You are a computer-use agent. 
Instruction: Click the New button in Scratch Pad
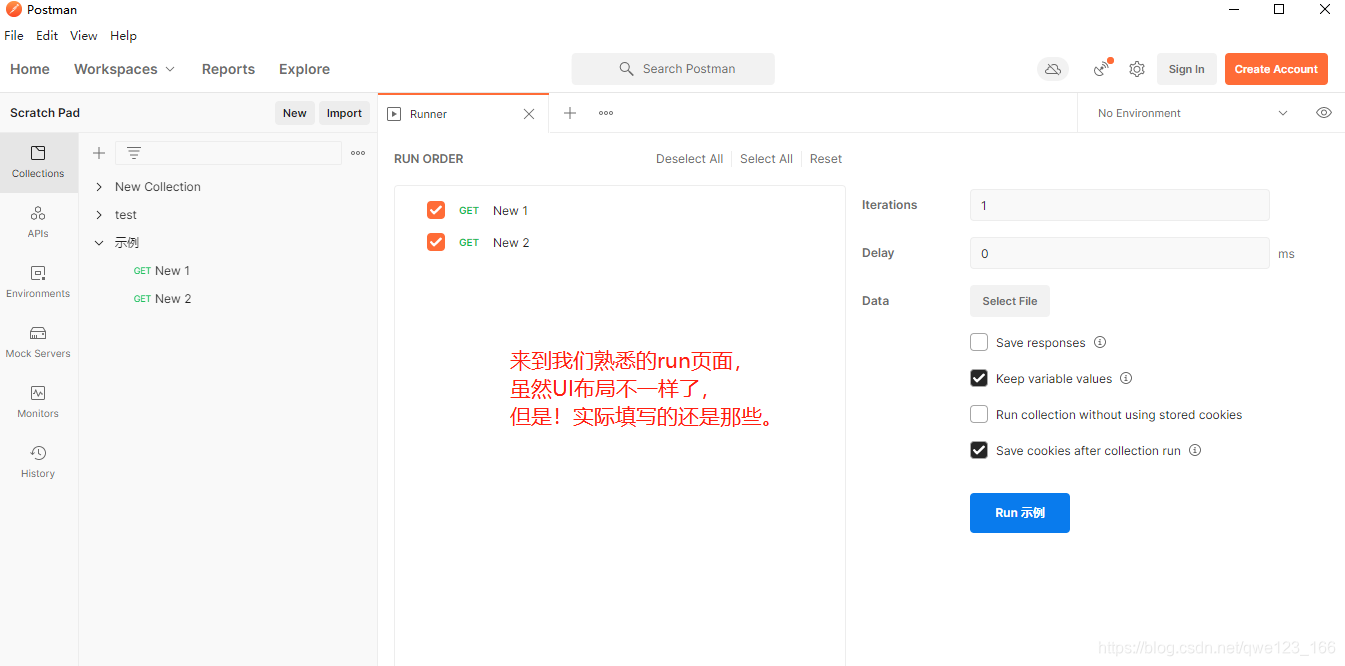[x=295, y=113]
